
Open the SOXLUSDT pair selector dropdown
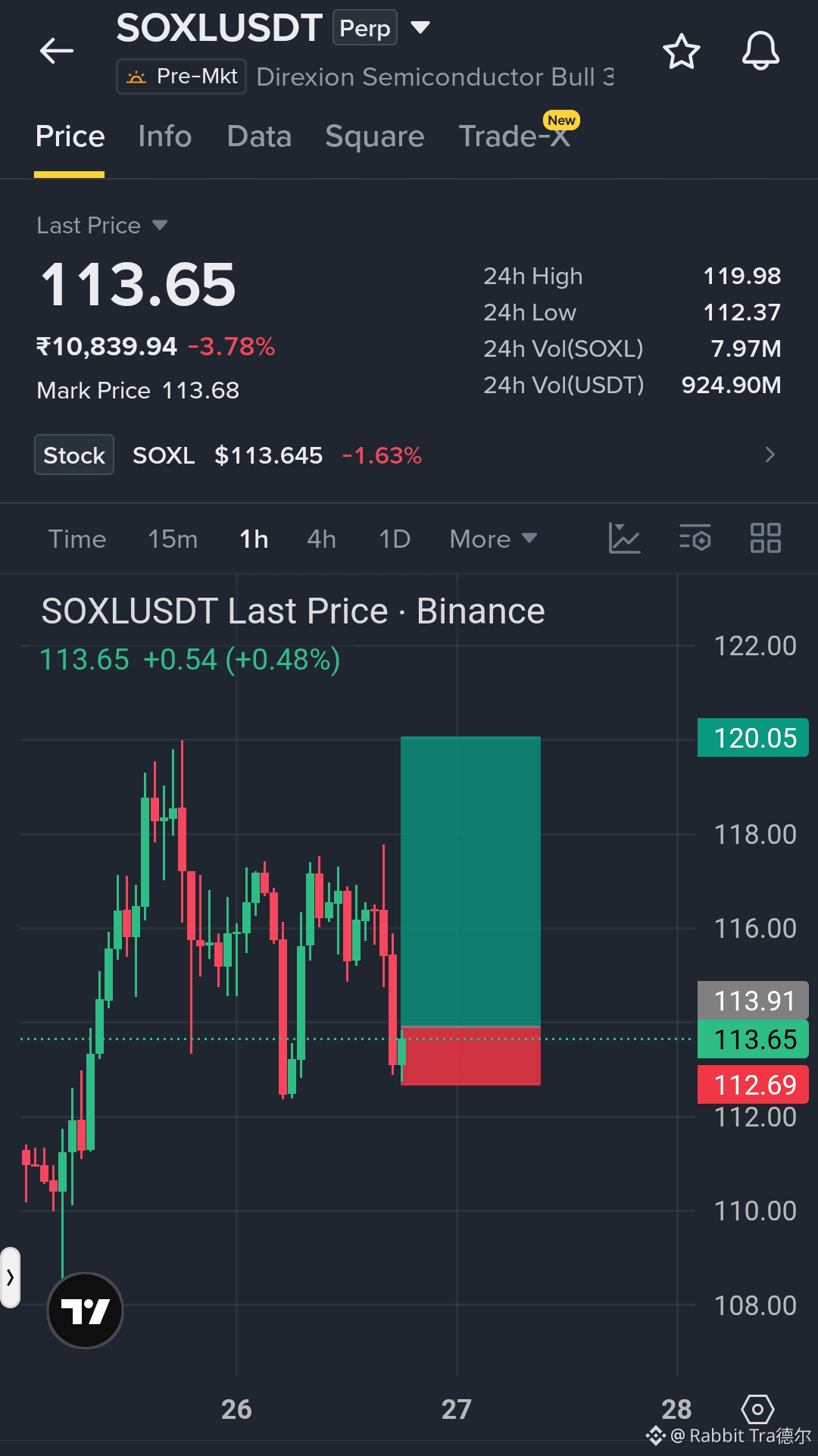420,28
